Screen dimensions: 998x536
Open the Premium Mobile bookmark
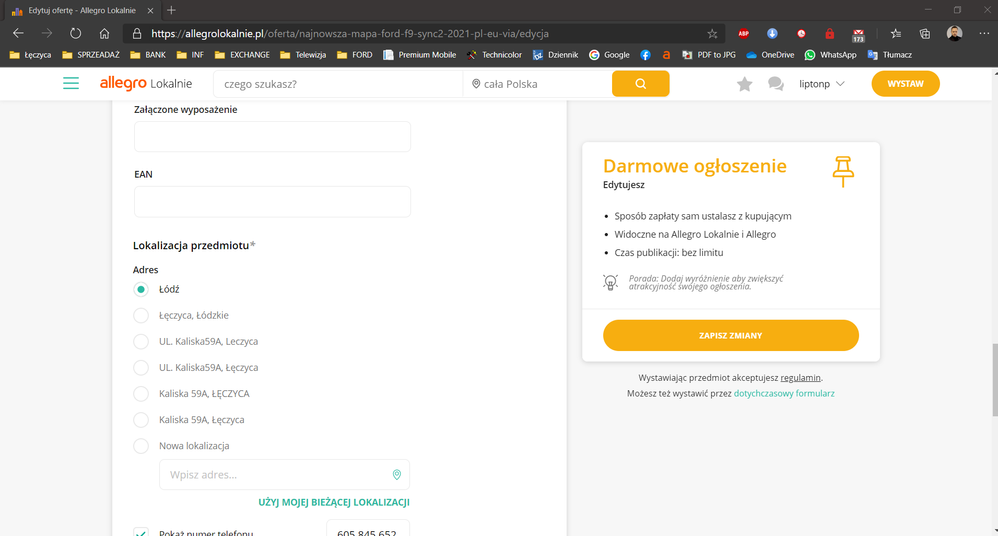click(419, 55)
